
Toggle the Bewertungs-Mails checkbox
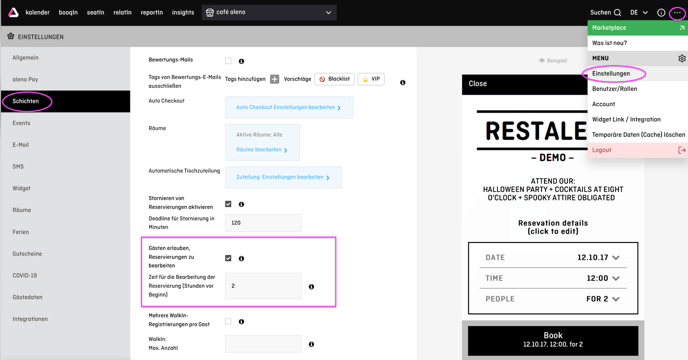(228, 61)
